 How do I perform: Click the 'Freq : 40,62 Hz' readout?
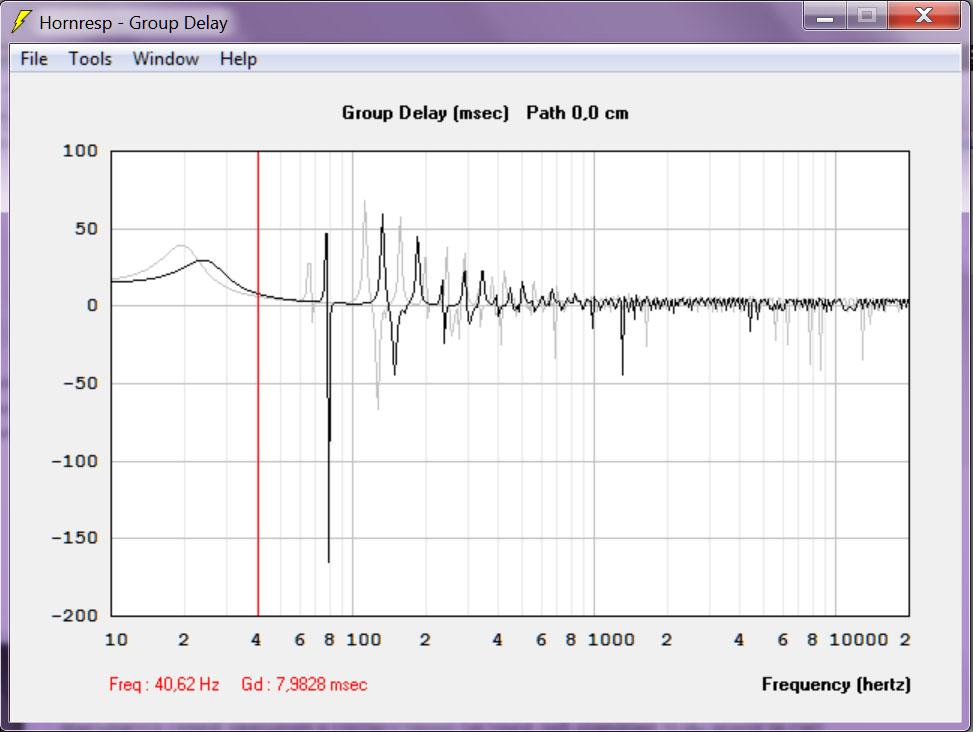pos(164,684)
